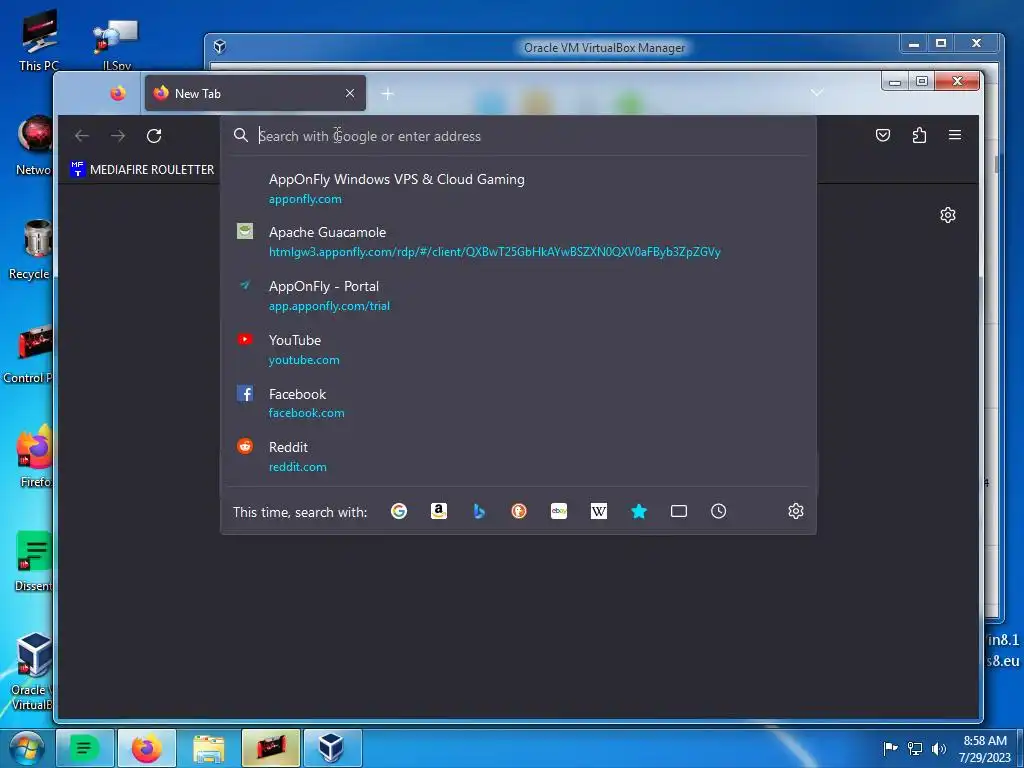Select Network desktop icon
This screenshot has height=768, width=1024.
33,145
